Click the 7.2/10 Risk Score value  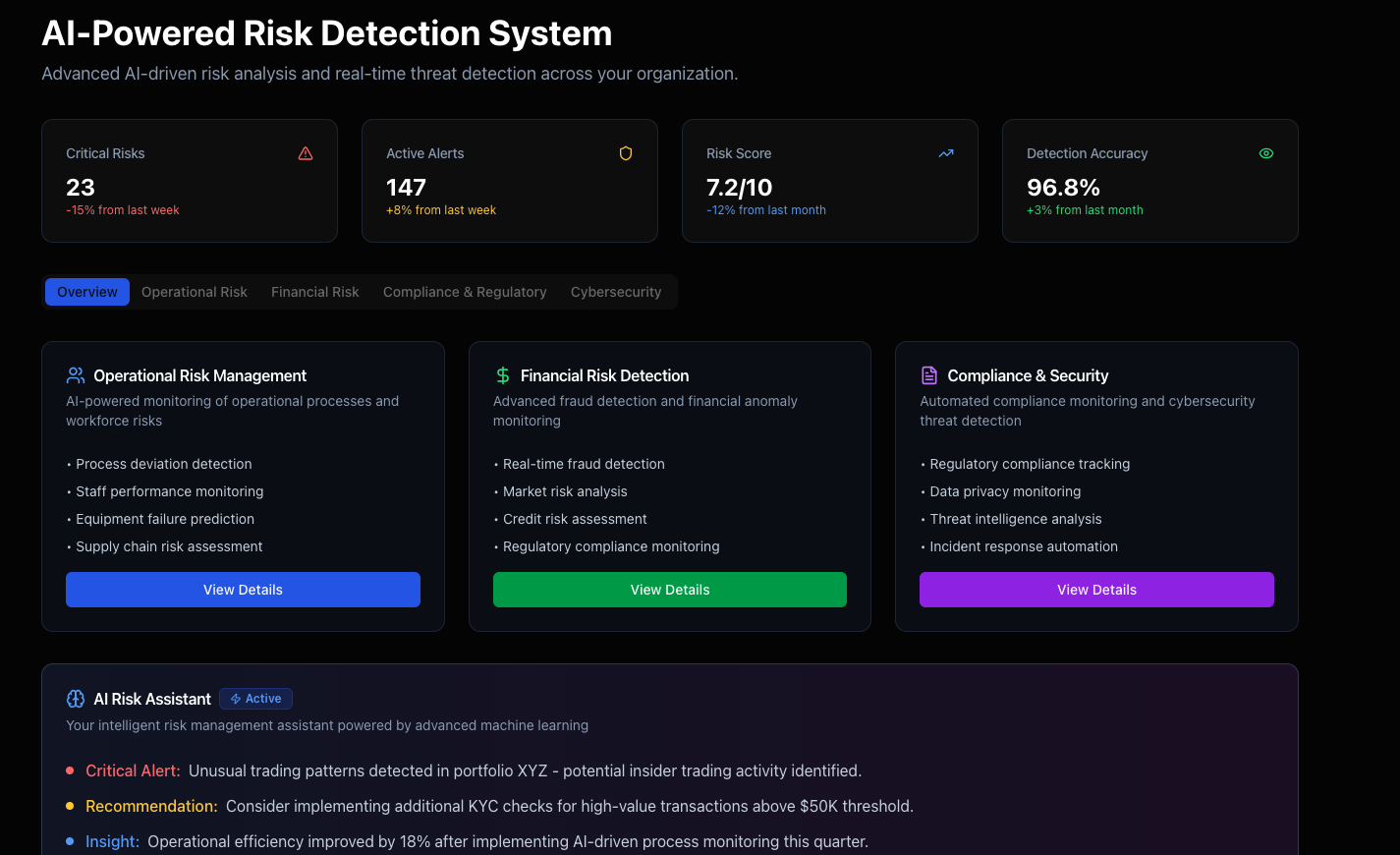[x=739, y=187]
